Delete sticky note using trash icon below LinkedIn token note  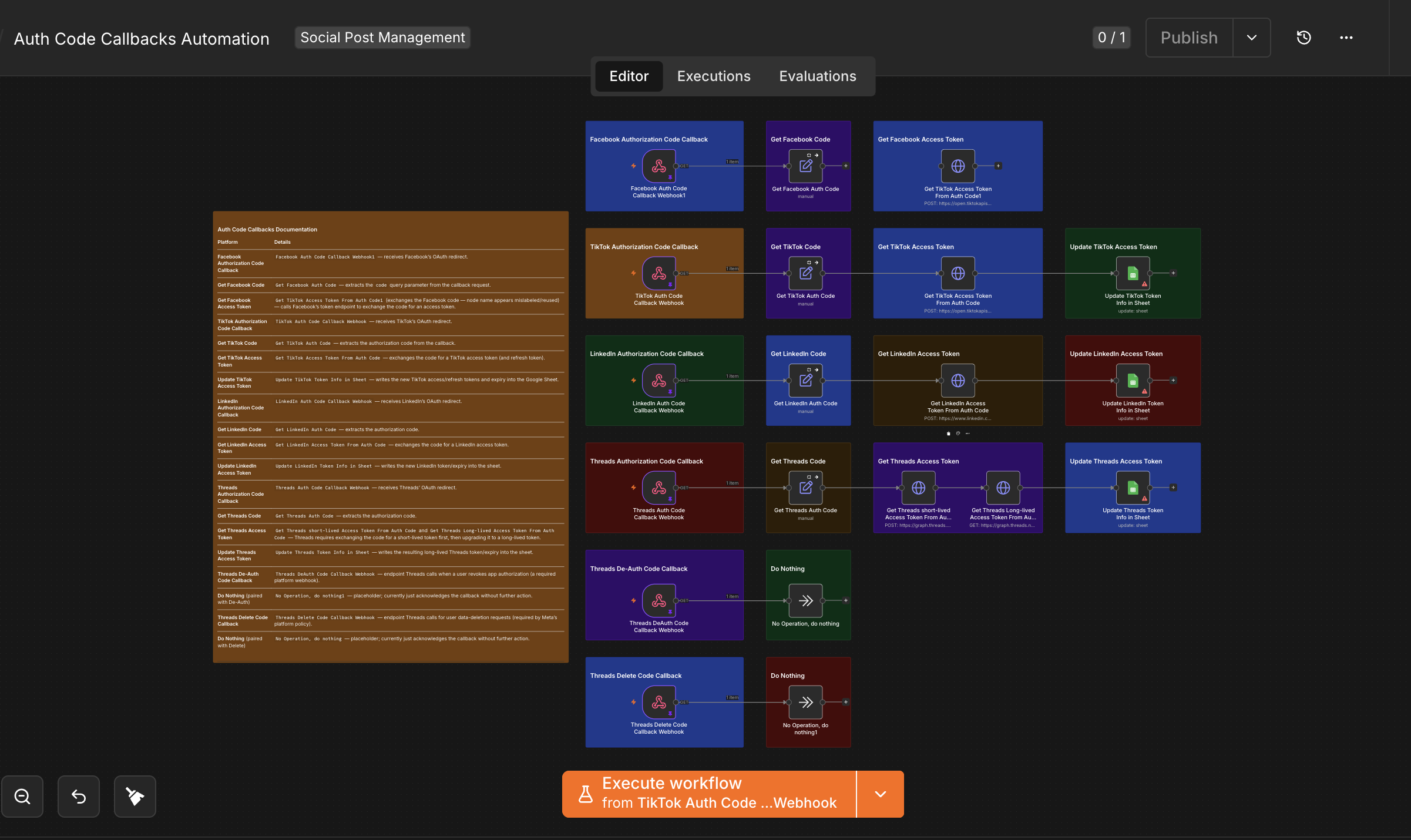coord(949,434)
